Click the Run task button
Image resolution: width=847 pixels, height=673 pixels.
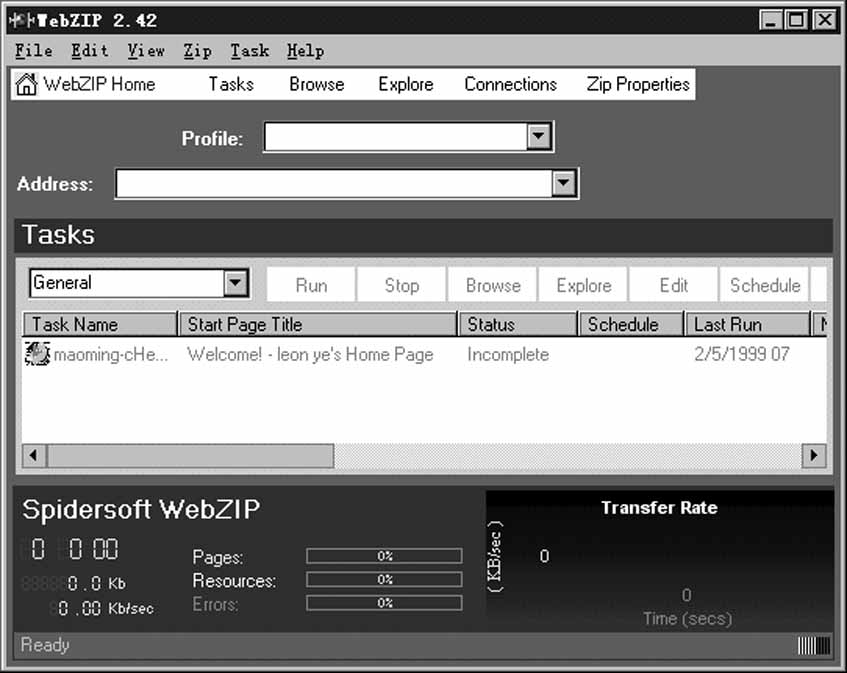click(311, 285)
